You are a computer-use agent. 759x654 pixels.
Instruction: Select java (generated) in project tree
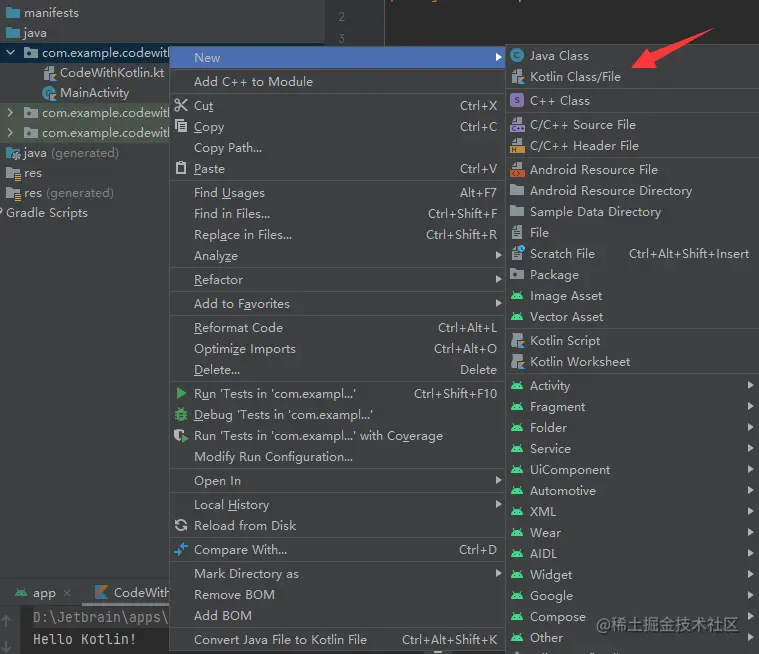click(x=62, y=153)
